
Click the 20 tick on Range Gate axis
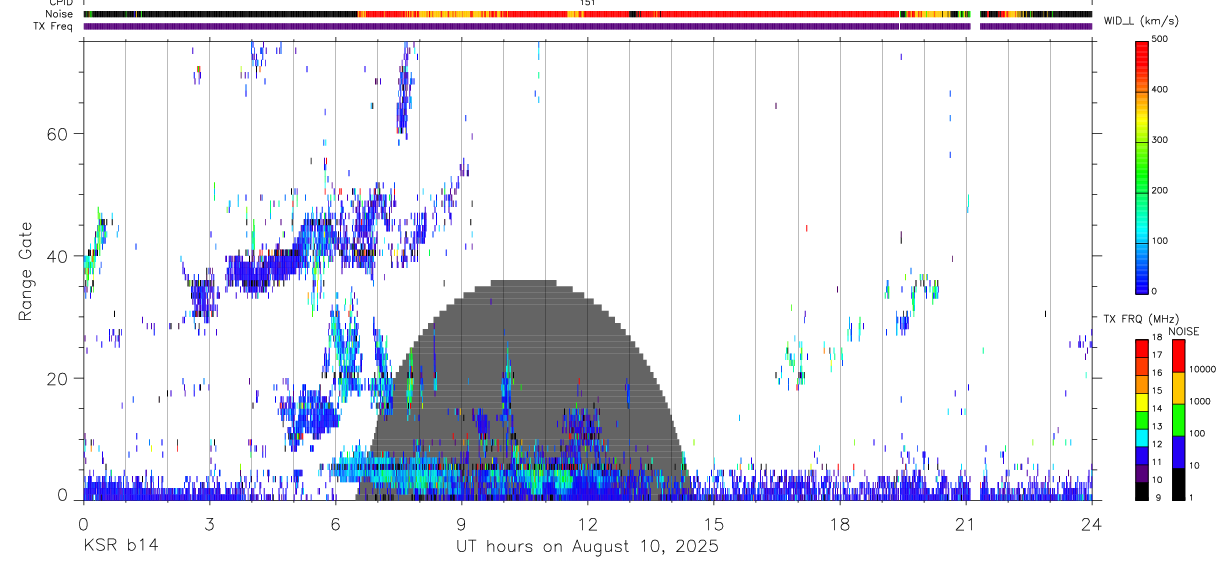(59, 378)
